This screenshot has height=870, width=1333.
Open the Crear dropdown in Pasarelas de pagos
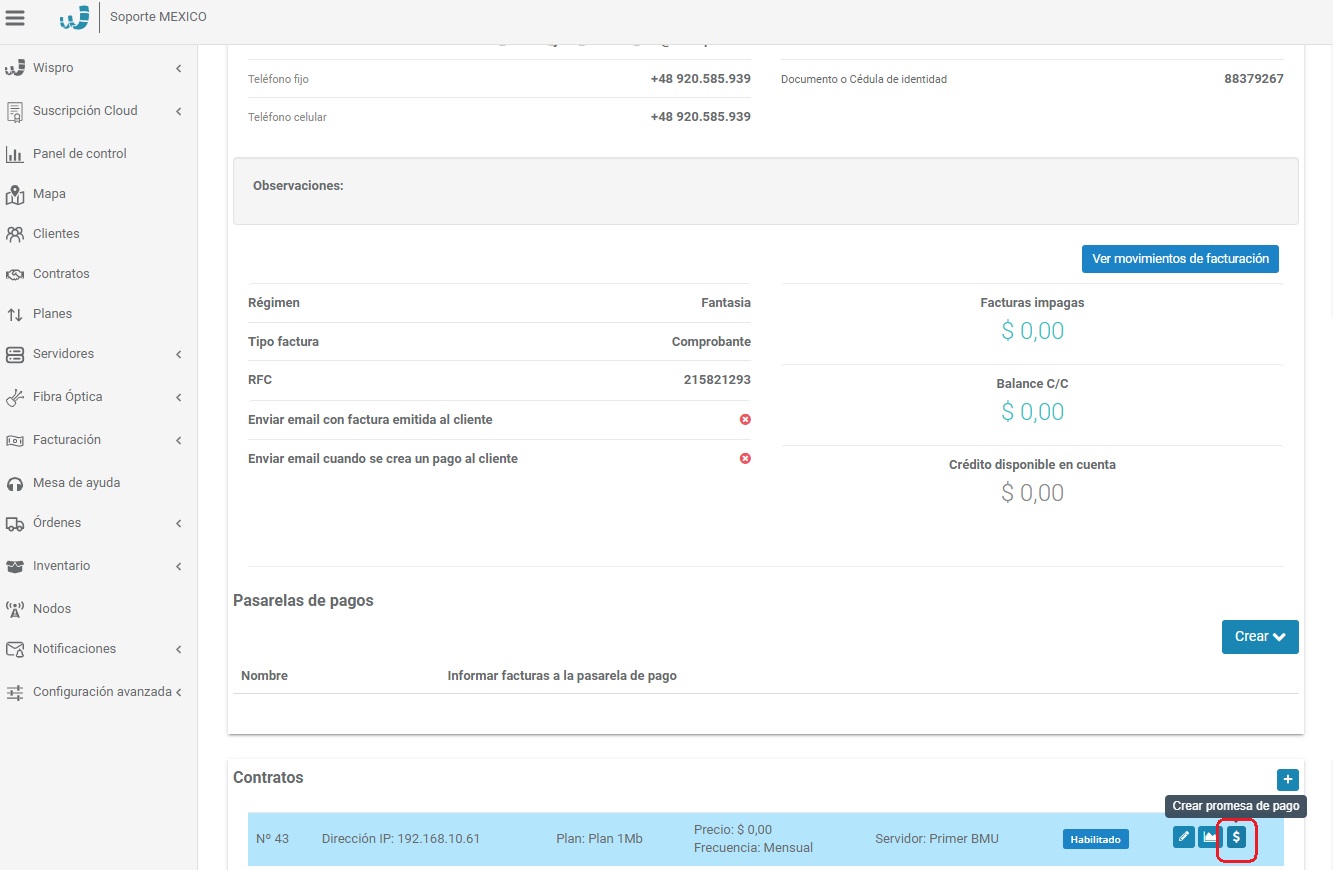[1260, 637]
